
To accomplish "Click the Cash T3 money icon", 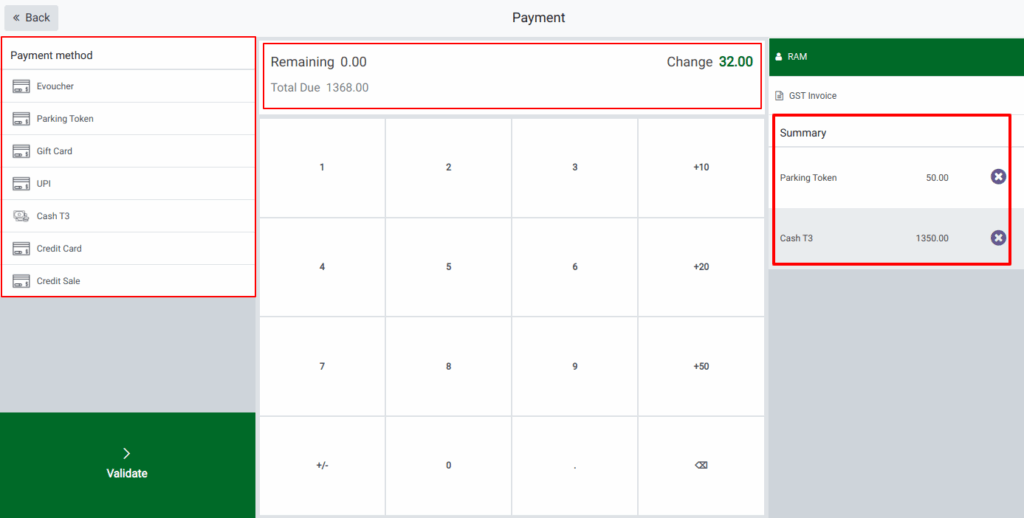I will pos(21,216).
